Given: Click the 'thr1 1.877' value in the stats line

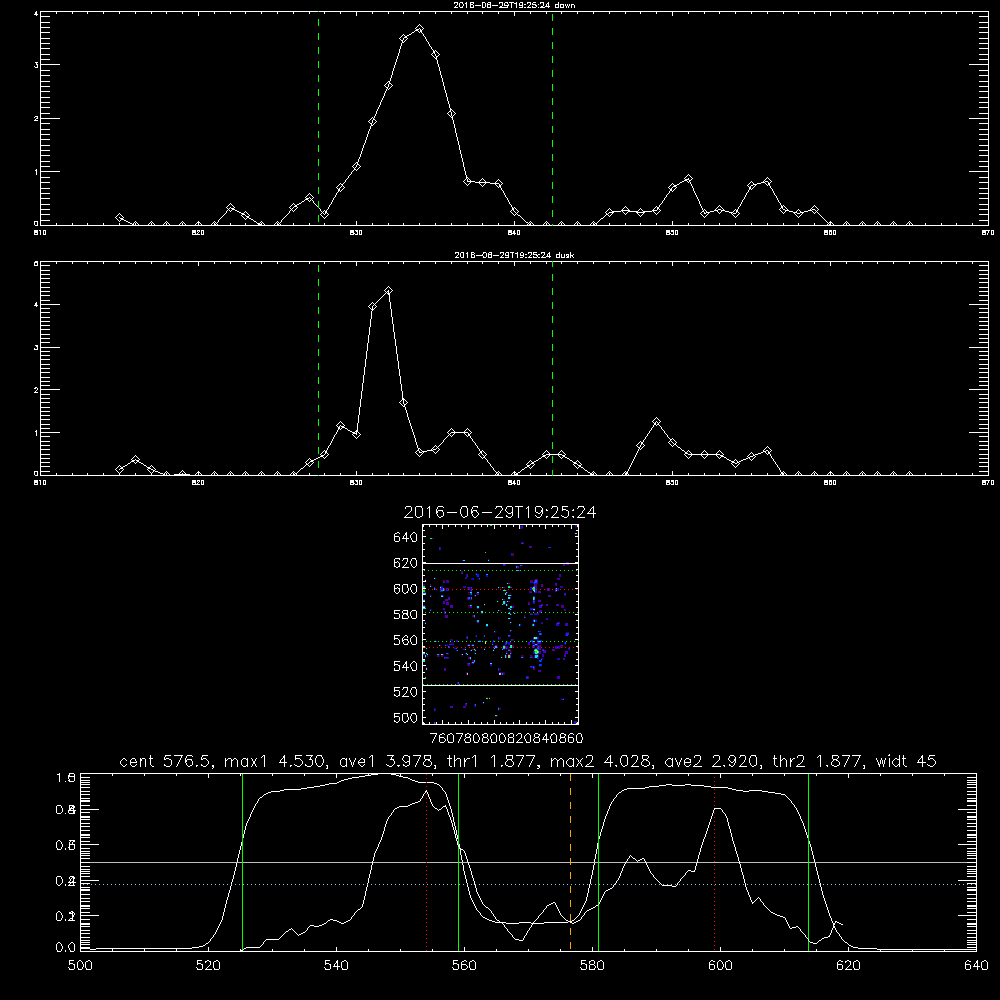Looking at the screenshot, I should click(x=491, y=761).
